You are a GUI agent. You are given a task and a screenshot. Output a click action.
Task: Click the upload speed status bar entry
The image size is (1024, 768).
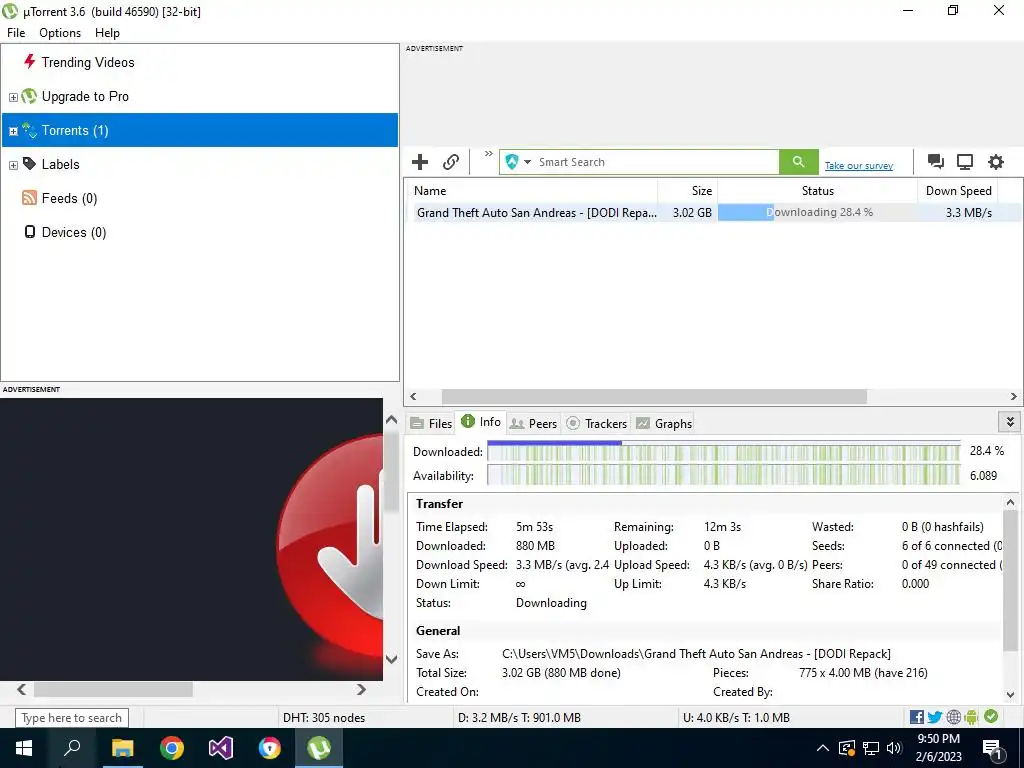(x=736, y=718)
